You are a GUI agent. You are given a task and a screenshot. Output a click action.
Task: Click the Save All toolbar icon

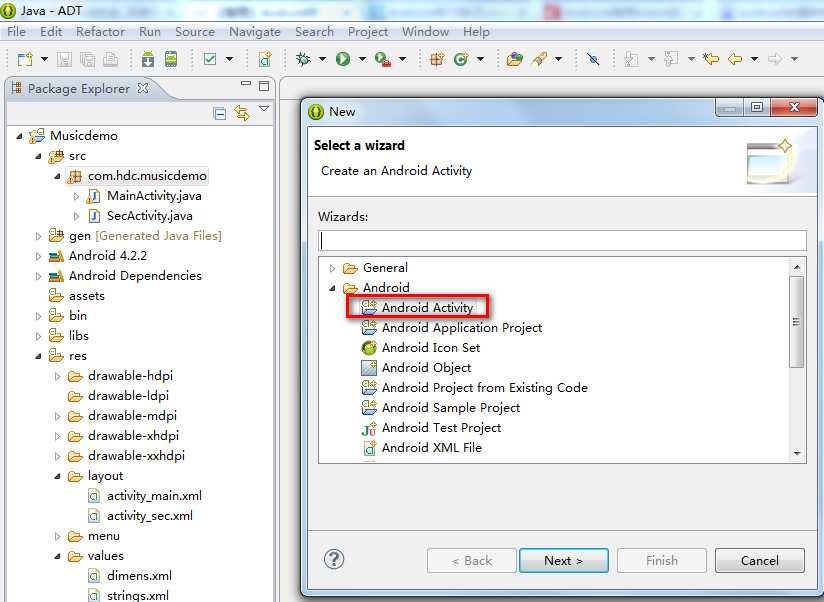tap(87, 59)
